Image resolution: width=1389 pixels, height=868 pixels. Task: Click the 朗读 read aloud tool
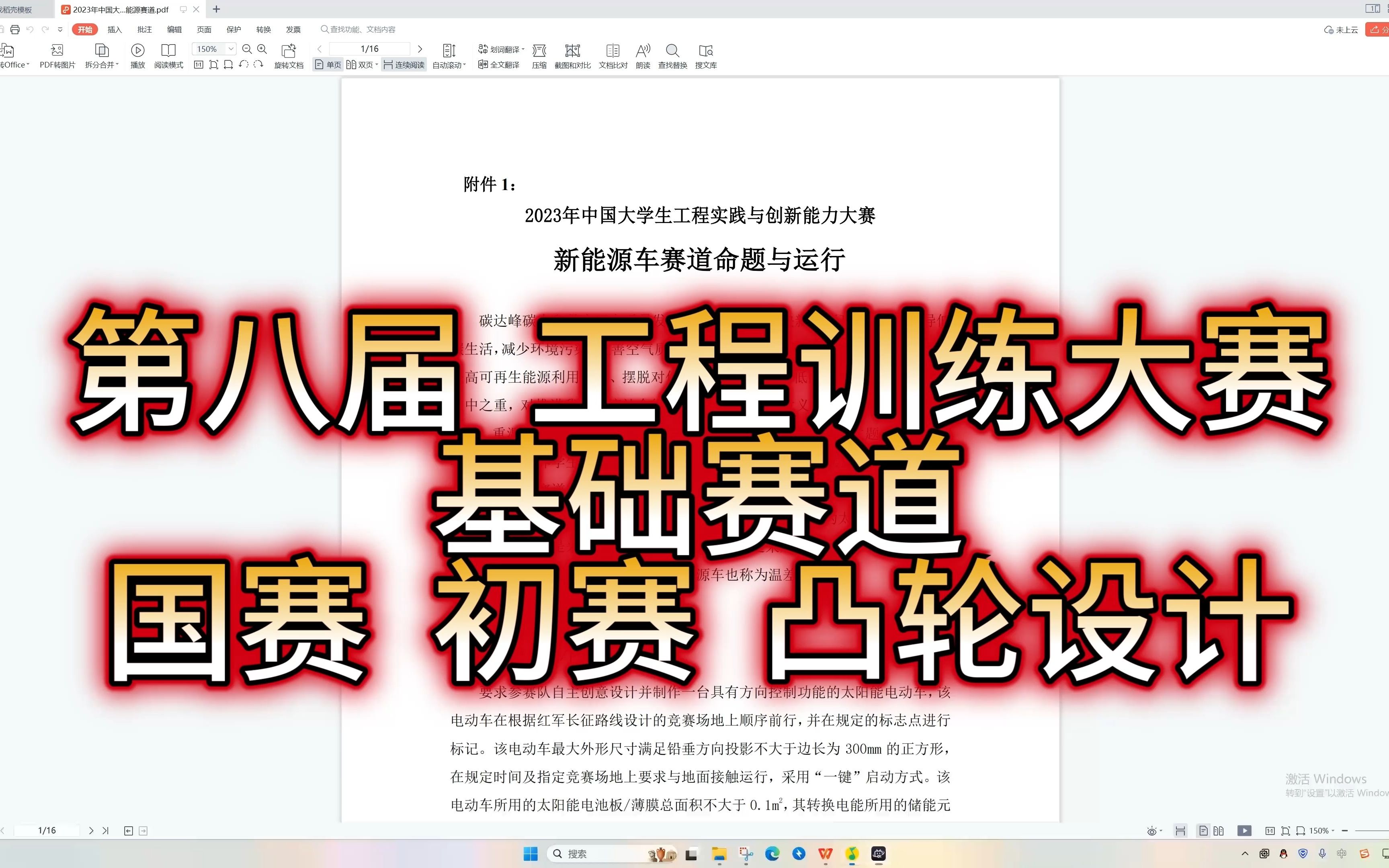click(x=643, y=56)
